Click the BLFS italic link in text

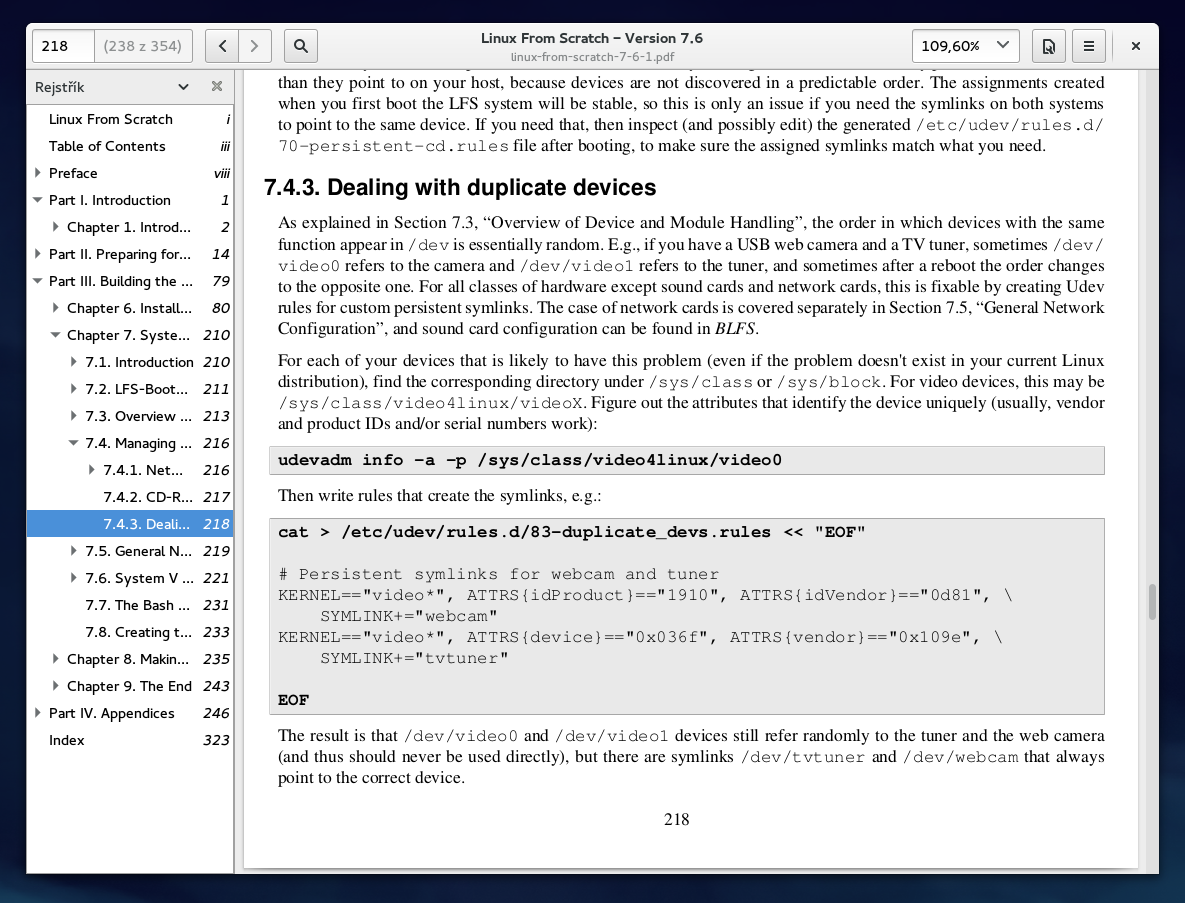735,329
